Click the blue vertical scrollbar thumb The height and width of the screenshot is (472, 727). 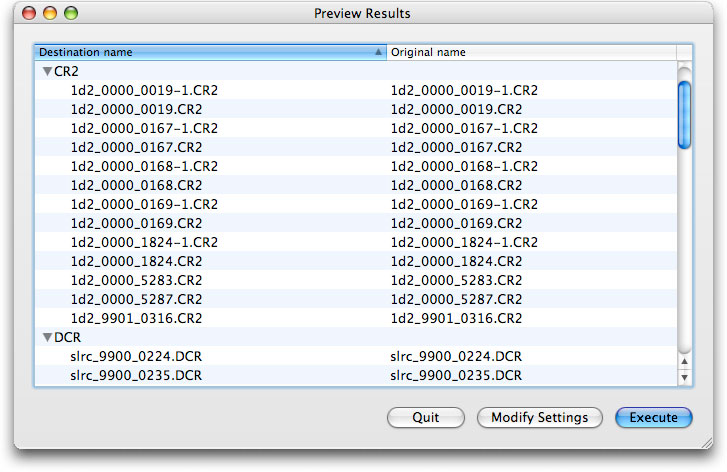tap(684, 115)
